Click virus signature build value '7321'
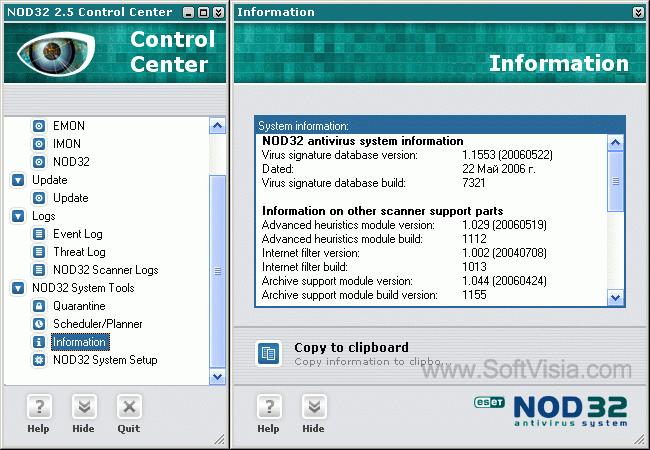Image resolution: width=650 pixels, height=450 pixels. pyautogui.click(x=474, y=183)
